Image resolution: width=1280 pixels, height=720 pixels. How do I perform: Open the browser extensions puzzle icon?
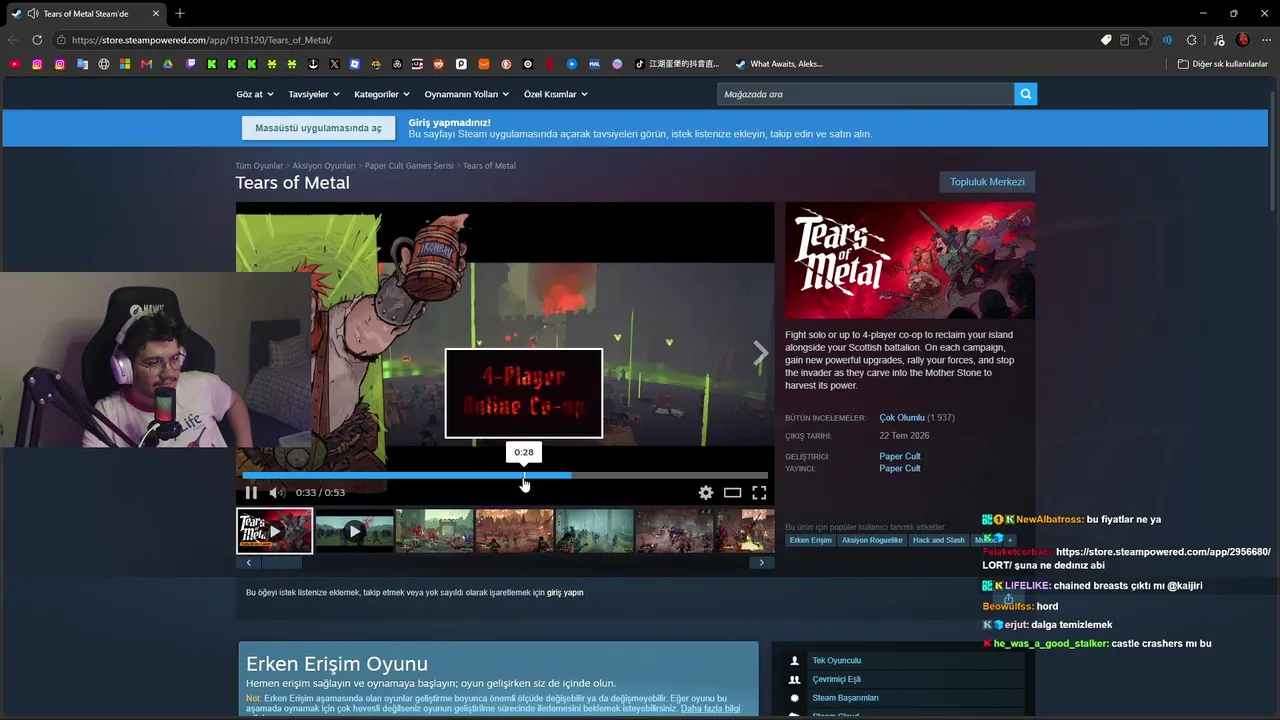pos(1191,40)
